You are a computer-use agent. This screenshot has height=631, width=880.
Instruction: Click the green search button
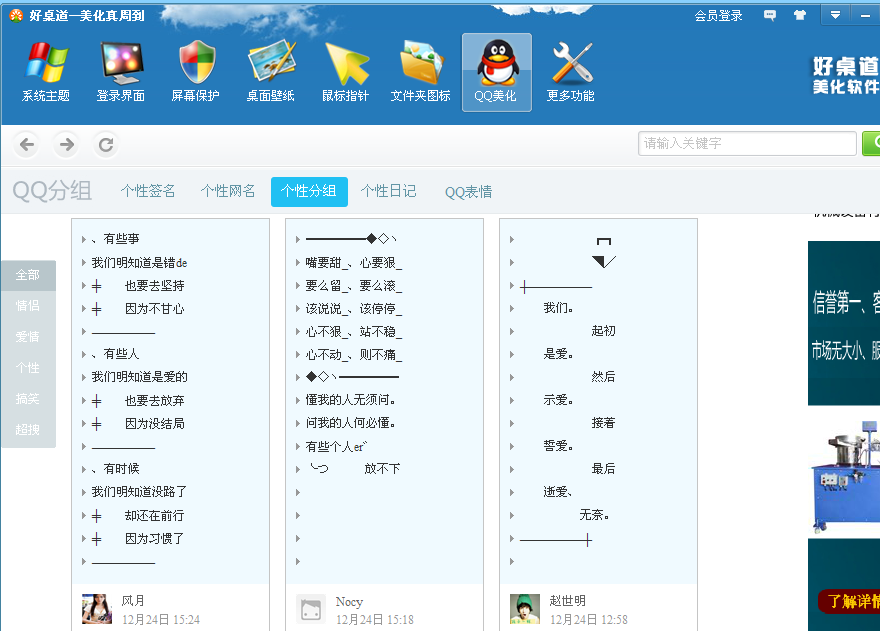[x=871, y=144]
